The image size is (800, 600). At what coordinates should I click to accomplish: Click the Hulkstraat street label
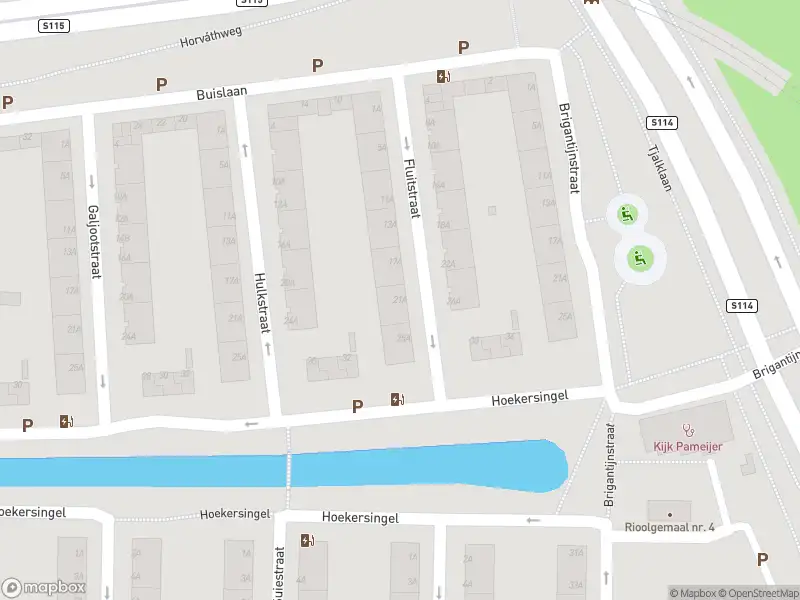[x=261, y=303]
